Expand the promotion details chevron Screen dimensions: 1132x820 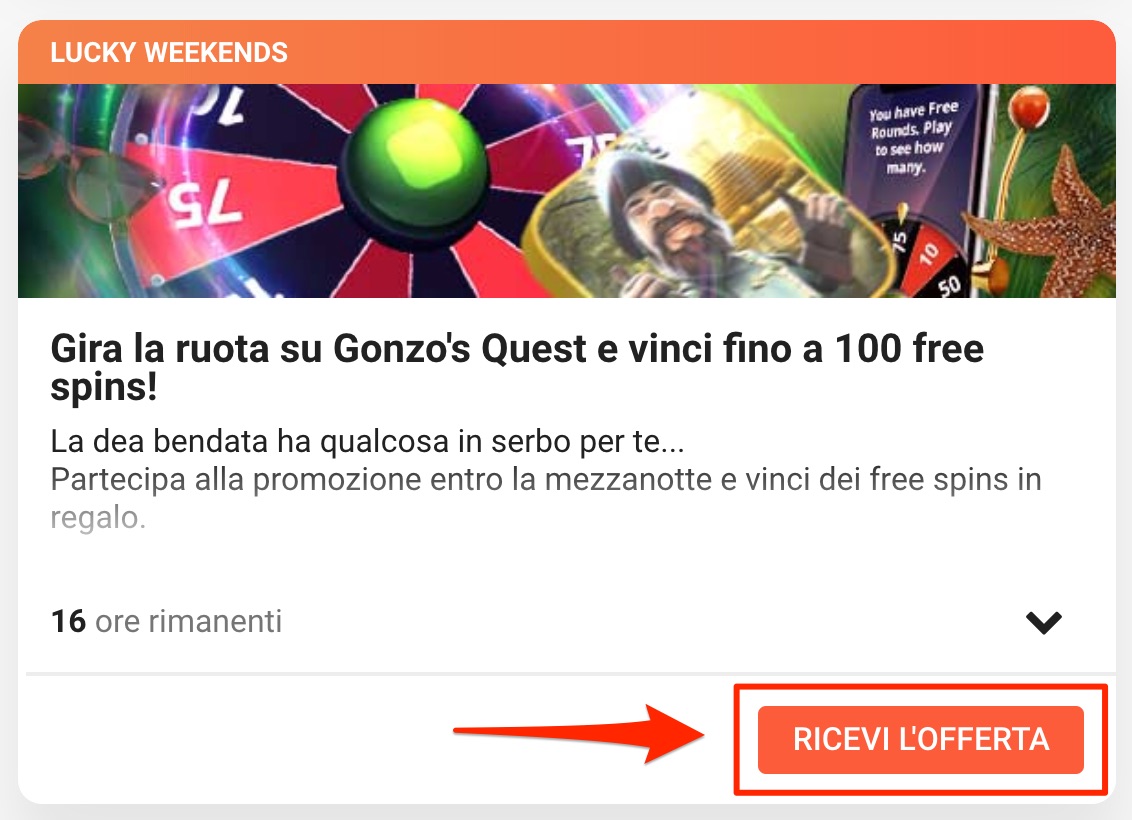coord(1044,622)
